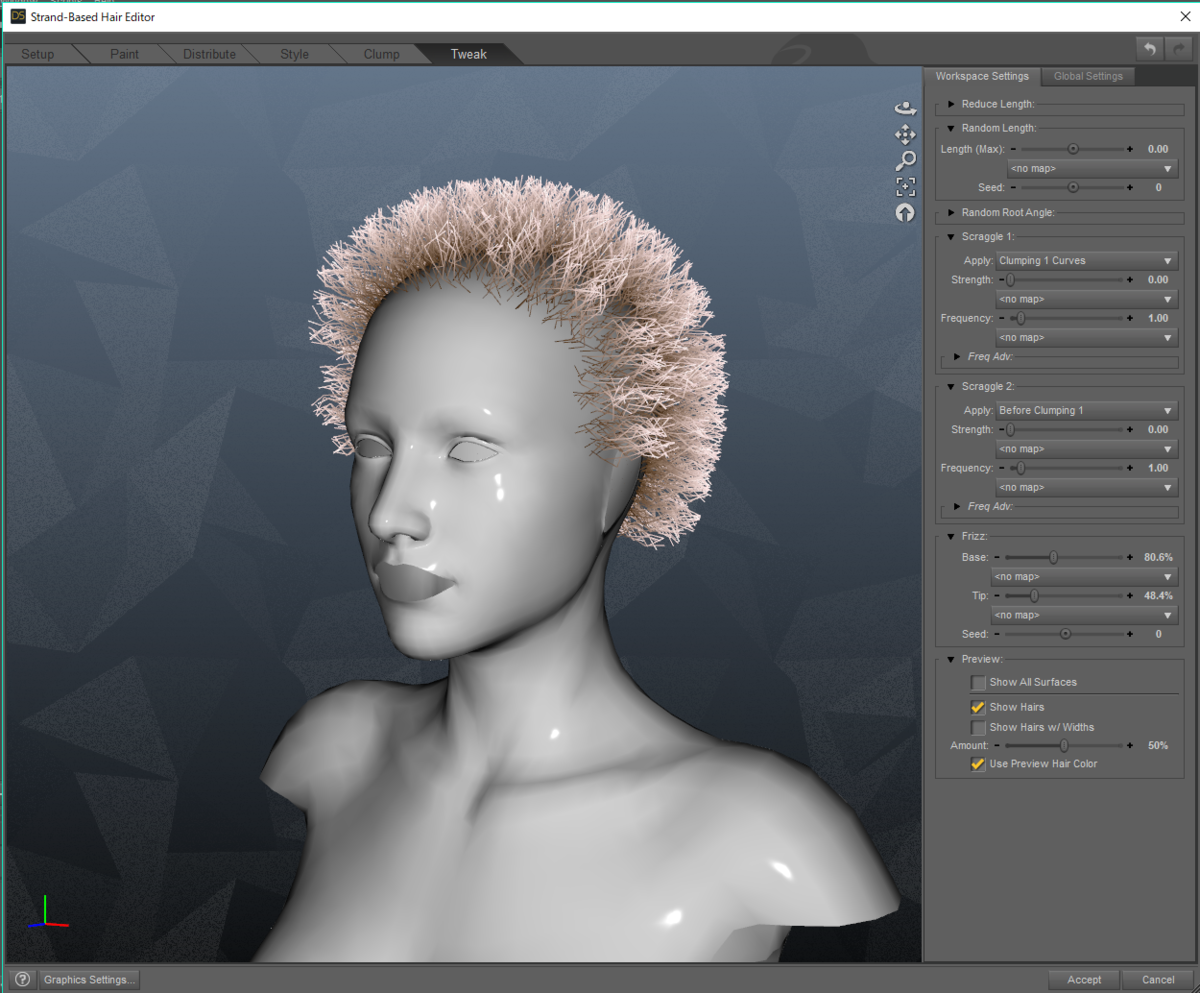Activate the zoom magnifier icon
The width and height of the screenshot is (1200, 993).
(x=905, y=160)
